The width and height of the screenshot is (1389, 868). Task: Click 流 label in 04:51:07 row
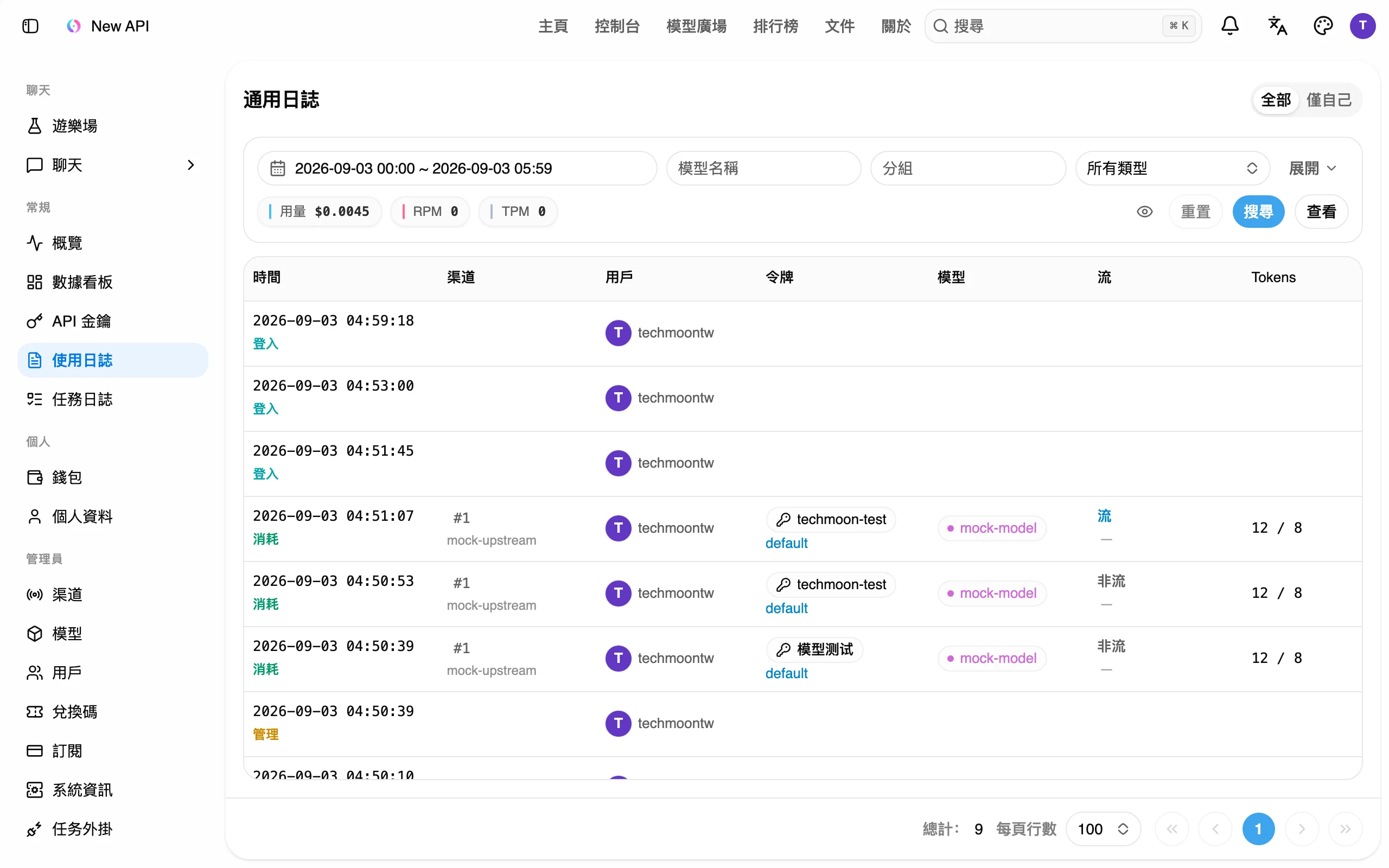click(1104, 516)
